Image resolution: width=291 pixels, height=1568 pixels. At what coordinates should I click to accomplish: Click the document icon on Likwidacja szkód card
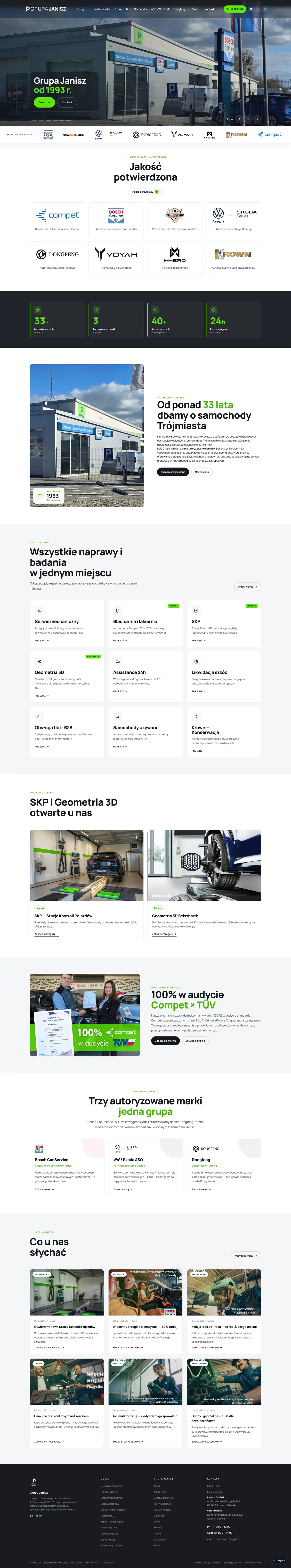click(x=196, y=661)
